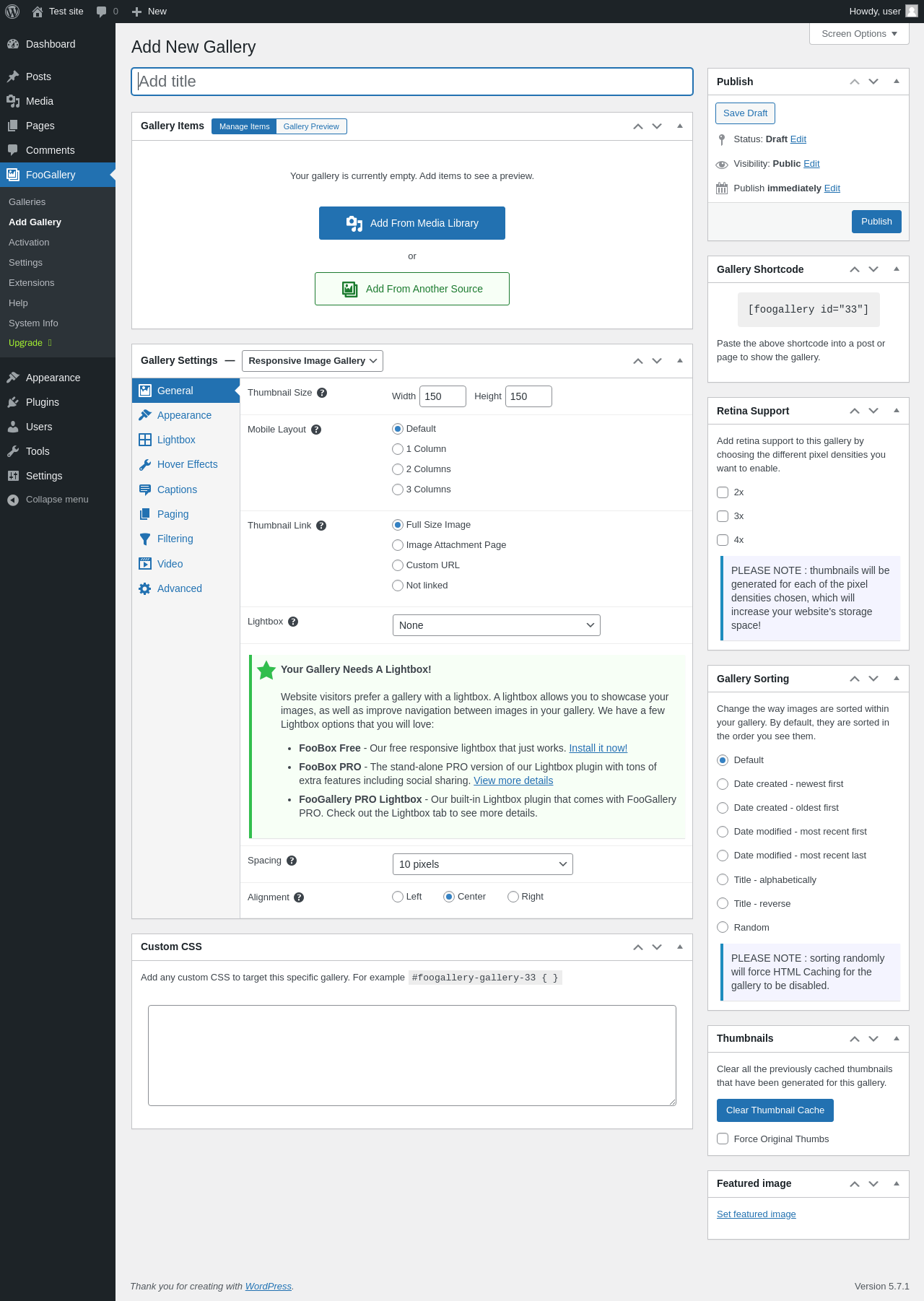Click the blue Publish button
924x1301 pixels.
[x=876, y=222]
